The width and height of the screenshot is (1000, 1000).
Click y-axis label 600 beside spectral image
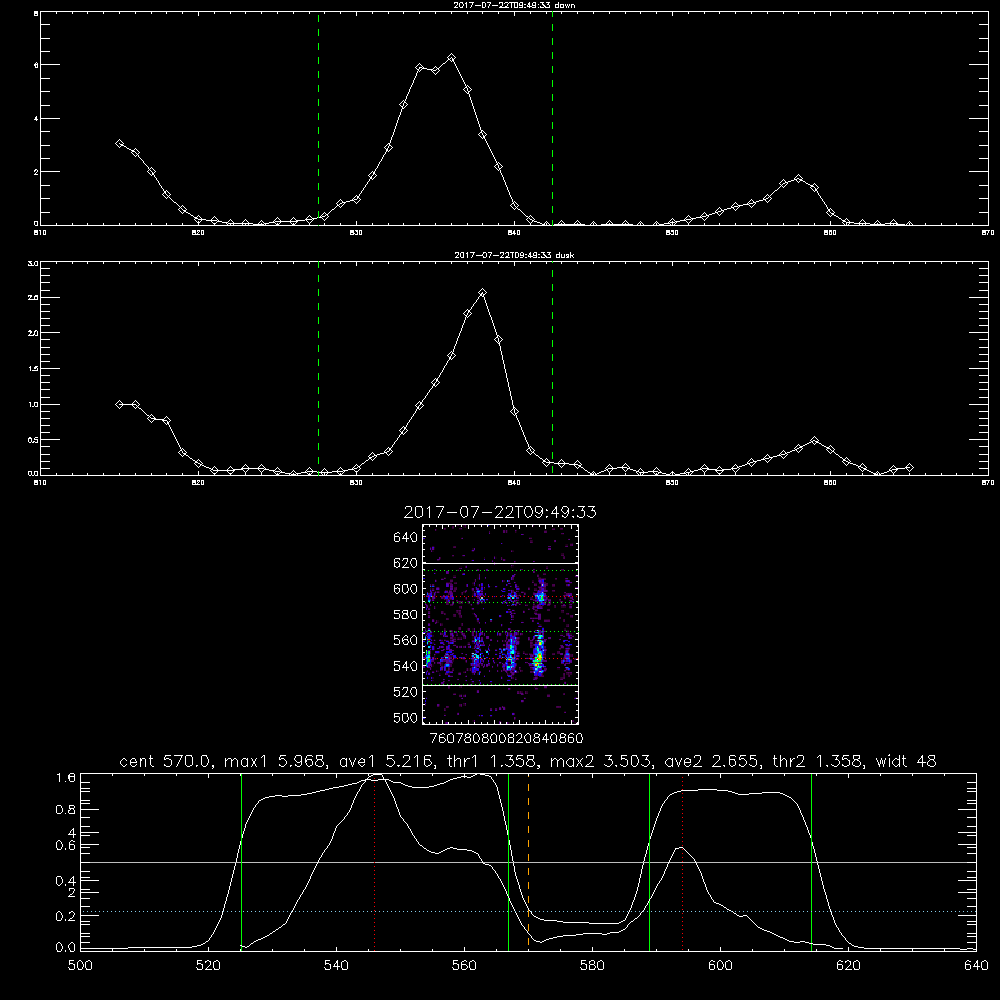(x=406, y=589)
